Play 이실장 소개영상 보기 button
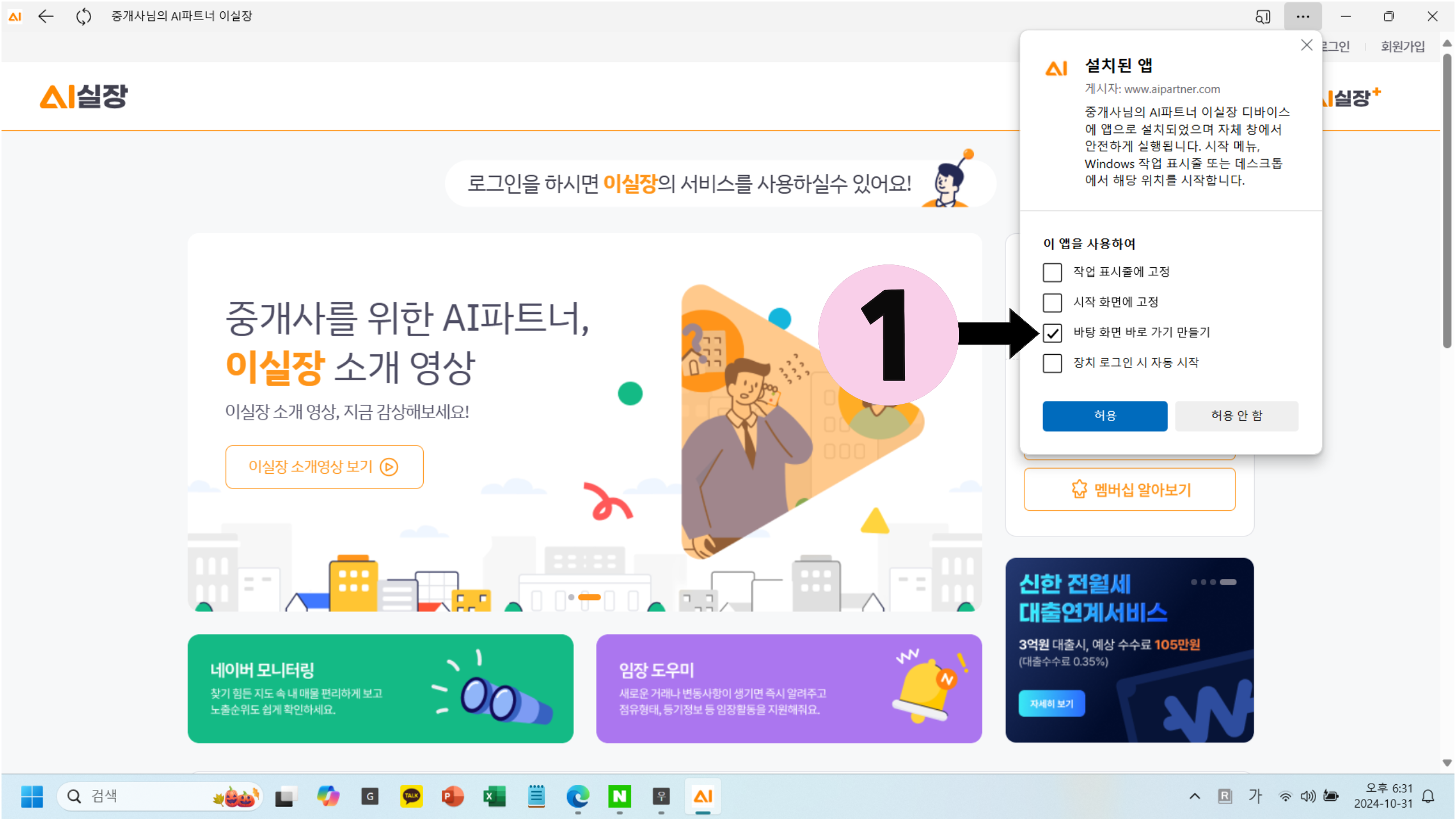Viewport: 1456px width, 819px height. tap(324, 467)
